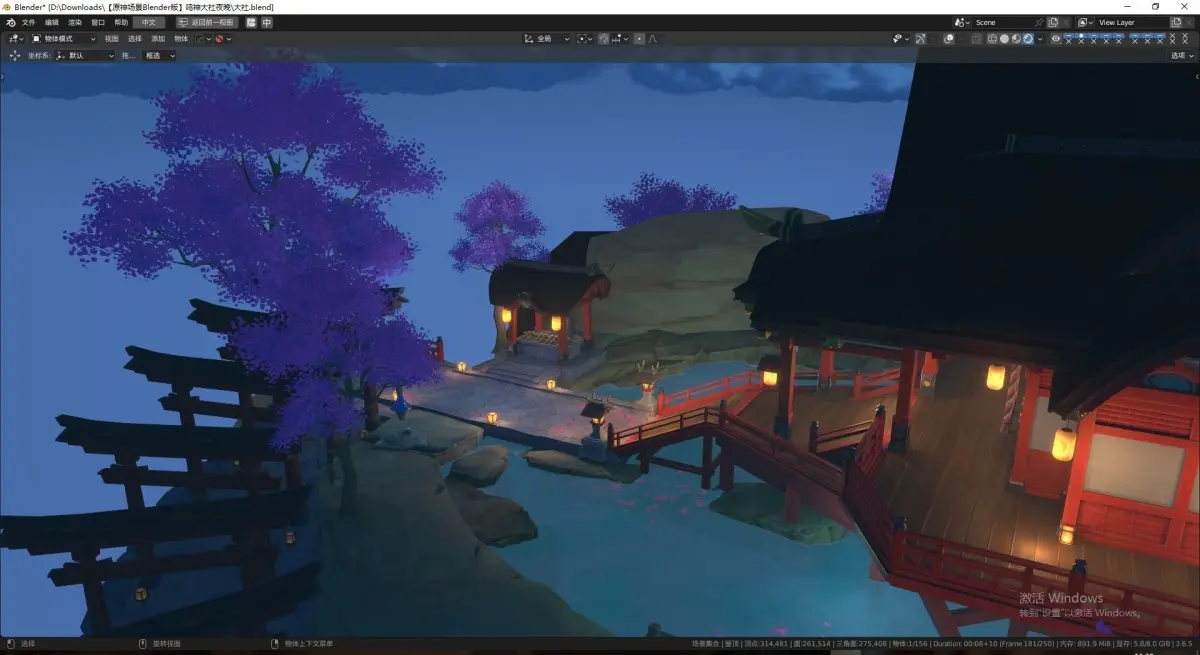Toggle the snapping magnet icon
The image size is (1200, 655).
coord(604,39)
